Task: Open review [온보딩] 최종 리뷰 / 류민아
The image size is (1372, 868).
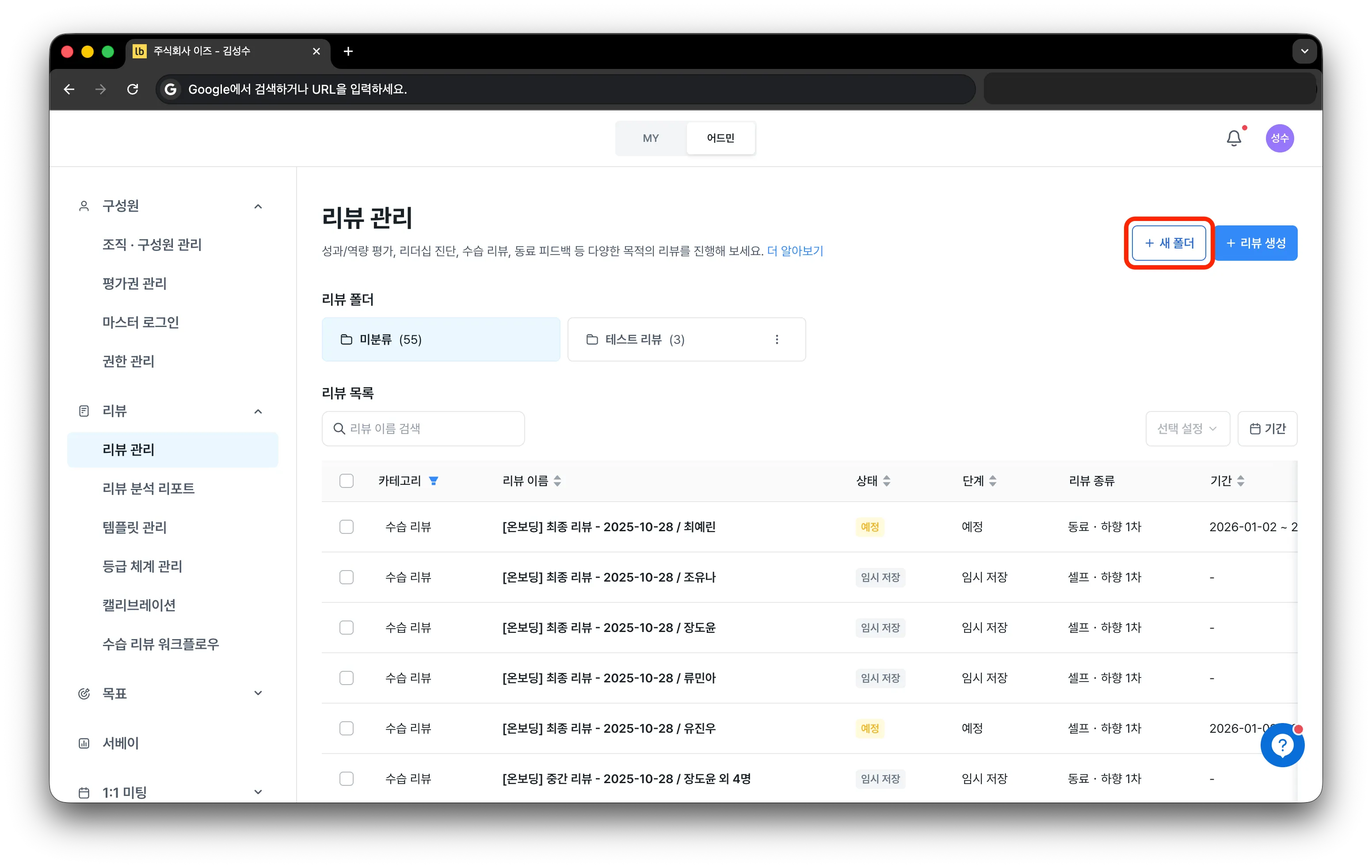Action: [609, 678]
